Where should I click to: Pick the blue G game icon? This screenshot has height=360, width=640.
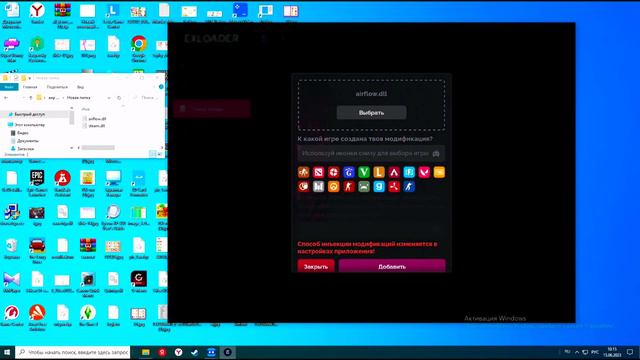tap(349, 172)
